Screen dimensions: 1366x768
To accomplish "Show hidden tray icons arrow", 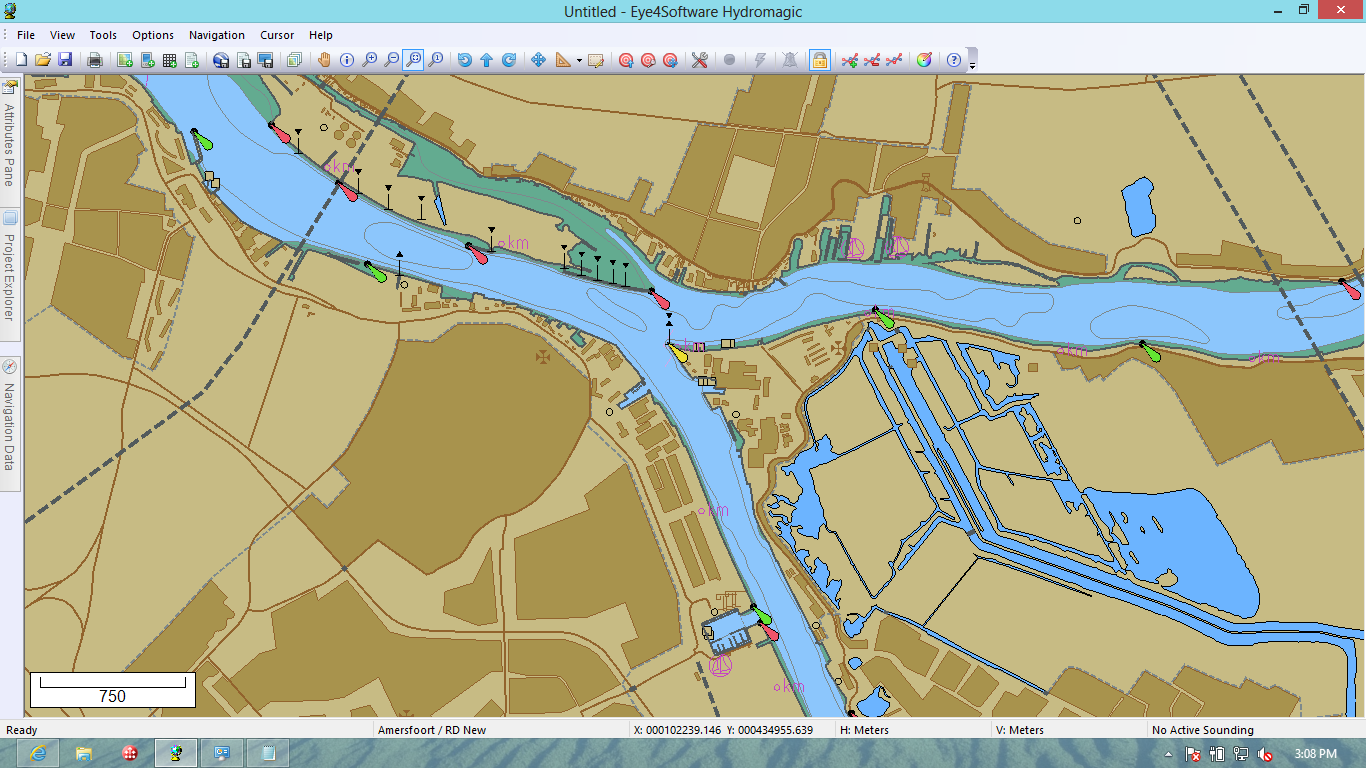I will (x=1169, y=754).
